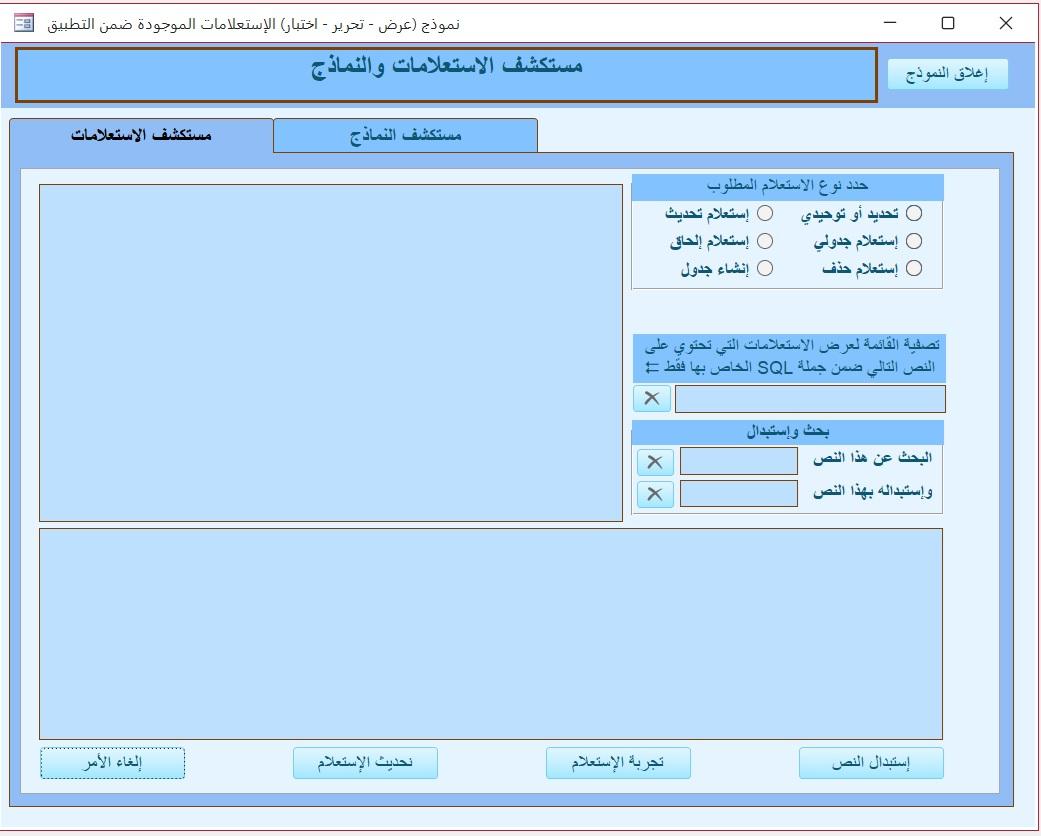Click the search text input under 'بحث وإستبدال'
This screenshot has width=1041, height=836.
click(x=740, y=463)
